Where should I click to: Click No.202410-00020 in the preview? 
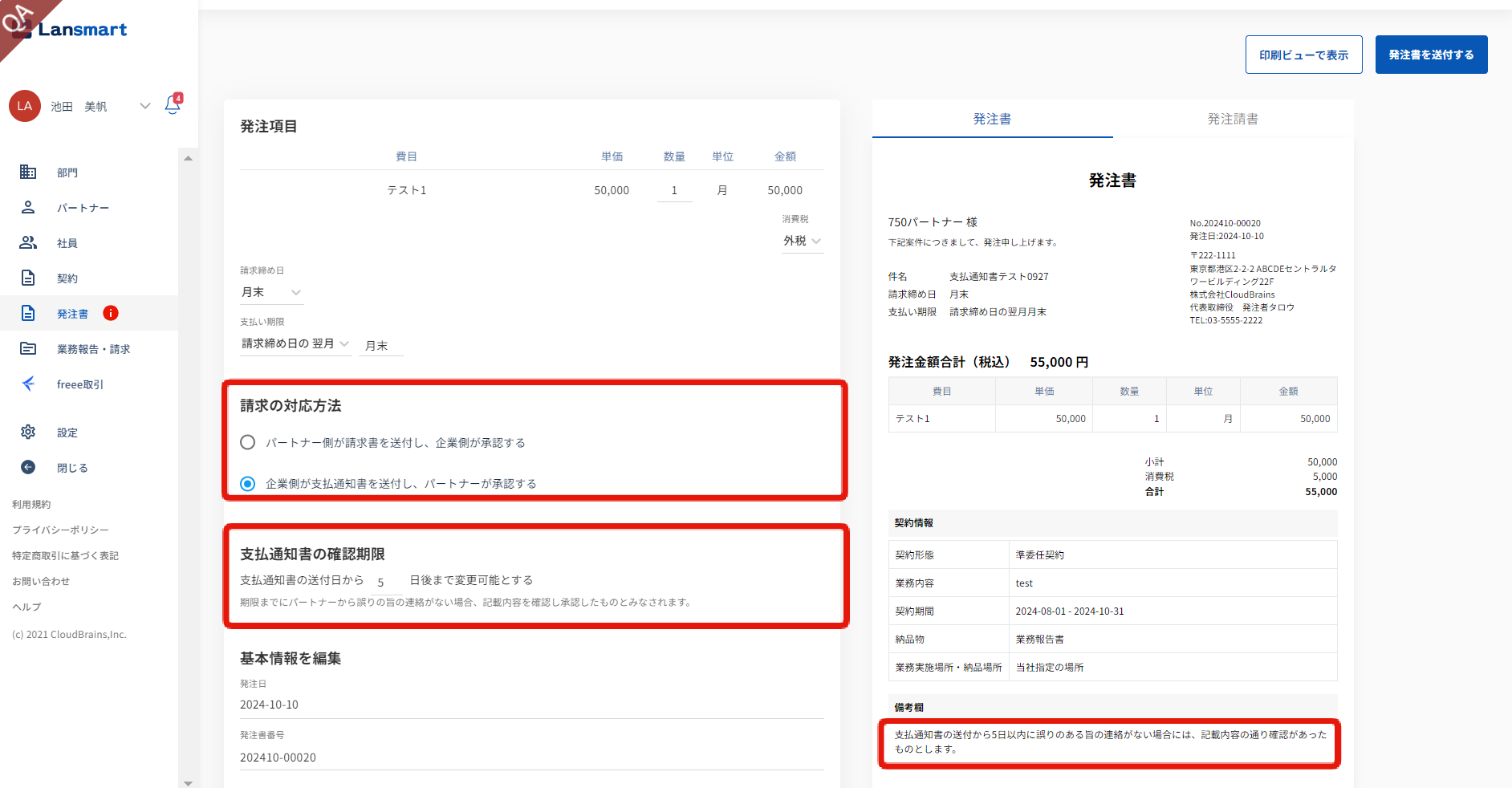tap(1225, 223)
